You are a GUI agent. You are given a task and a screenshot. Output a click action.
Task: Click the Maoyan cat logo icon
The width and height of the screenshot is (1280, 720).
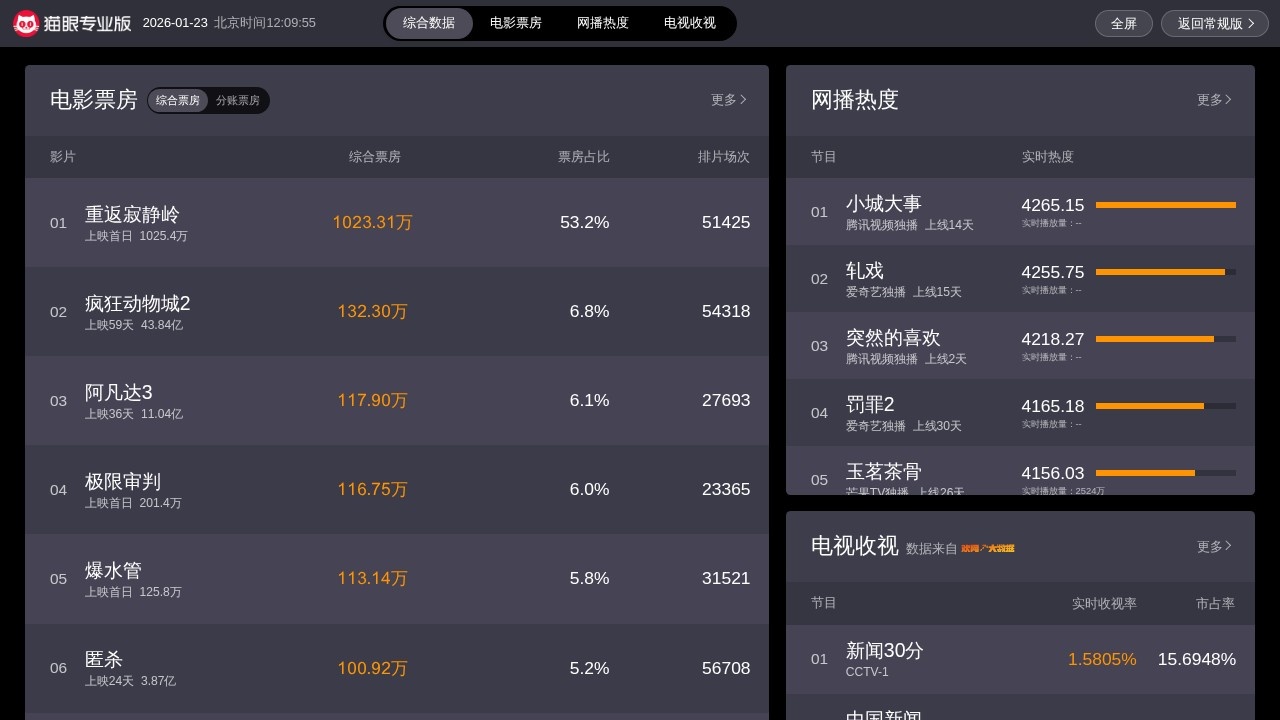(x=26, y=23)
